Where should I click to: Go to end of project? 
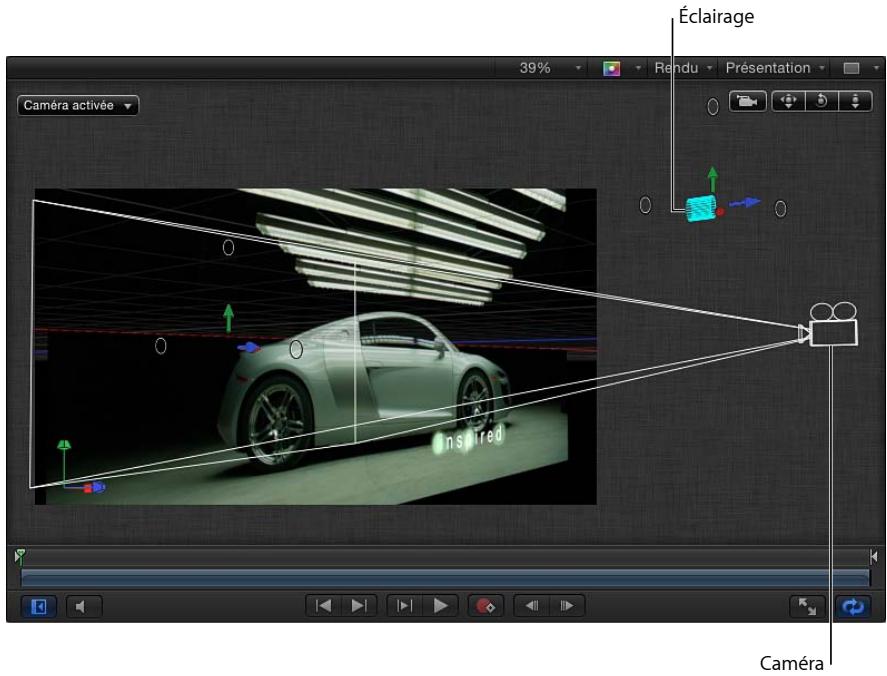point(359,606)
